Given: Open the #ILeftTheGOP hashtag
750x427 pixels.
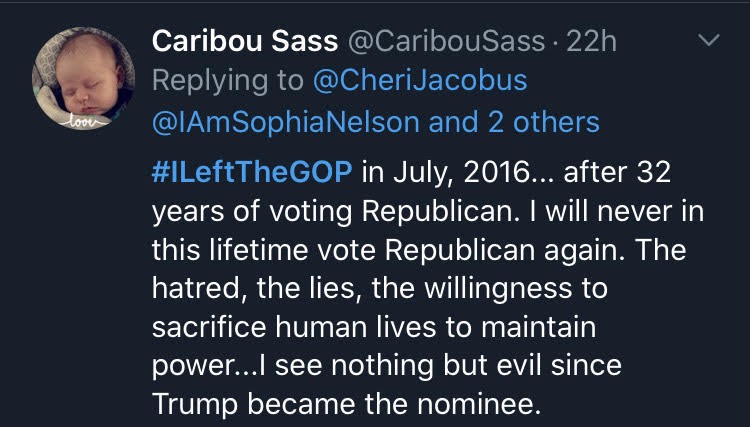Looking at the screenshot, I should (x=253, y=171).
